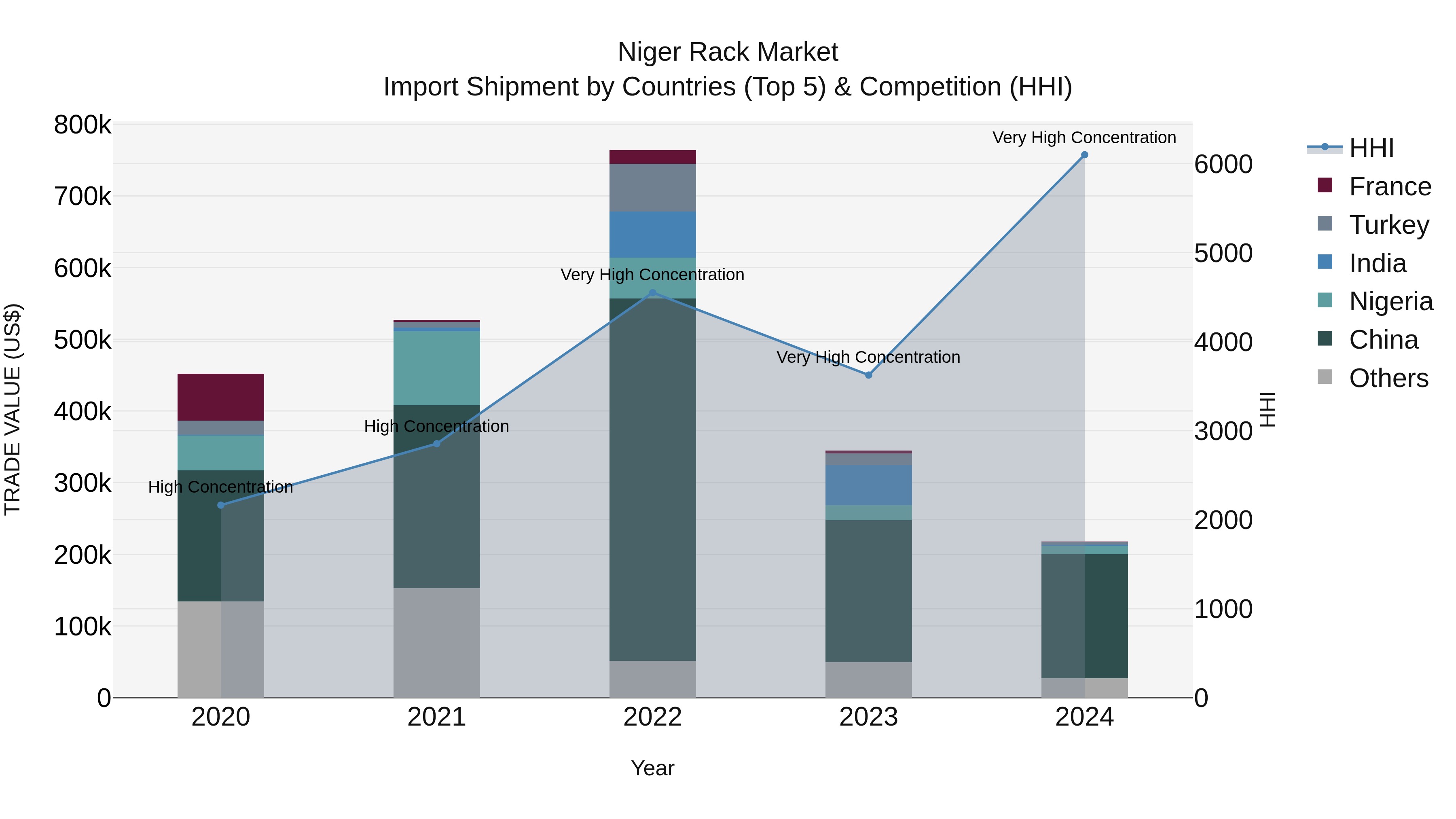Select the China segment of the 2024 bar

[1085, 616]
